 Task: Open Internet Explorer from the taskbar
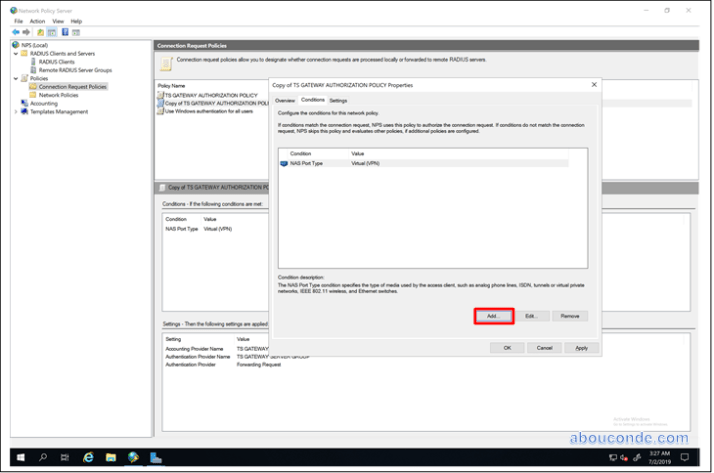(x=88, y=457)
